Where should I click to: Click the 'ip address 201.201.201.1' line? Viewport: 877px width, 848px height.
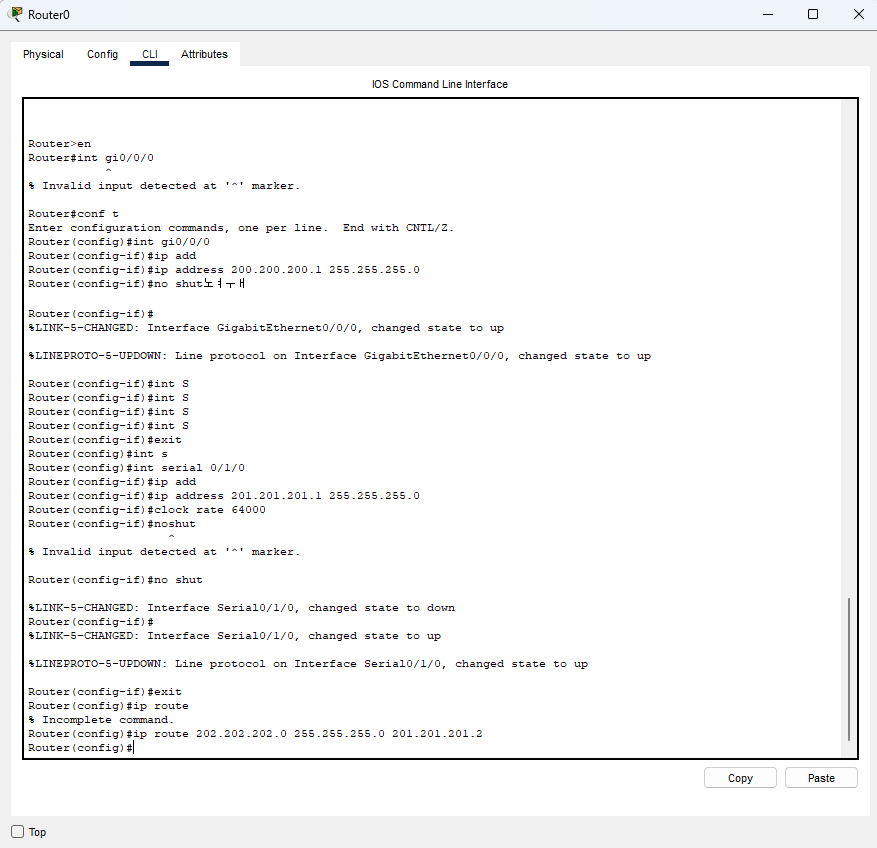pyautogui.click(x=224, y=496)
